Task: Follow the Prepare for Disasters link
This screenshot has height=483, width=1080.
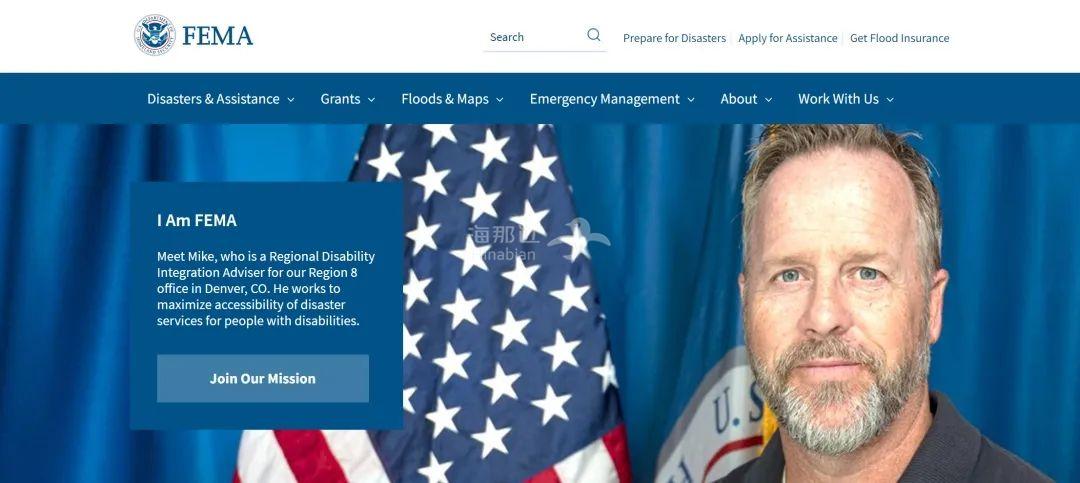Action: [674, 38]
